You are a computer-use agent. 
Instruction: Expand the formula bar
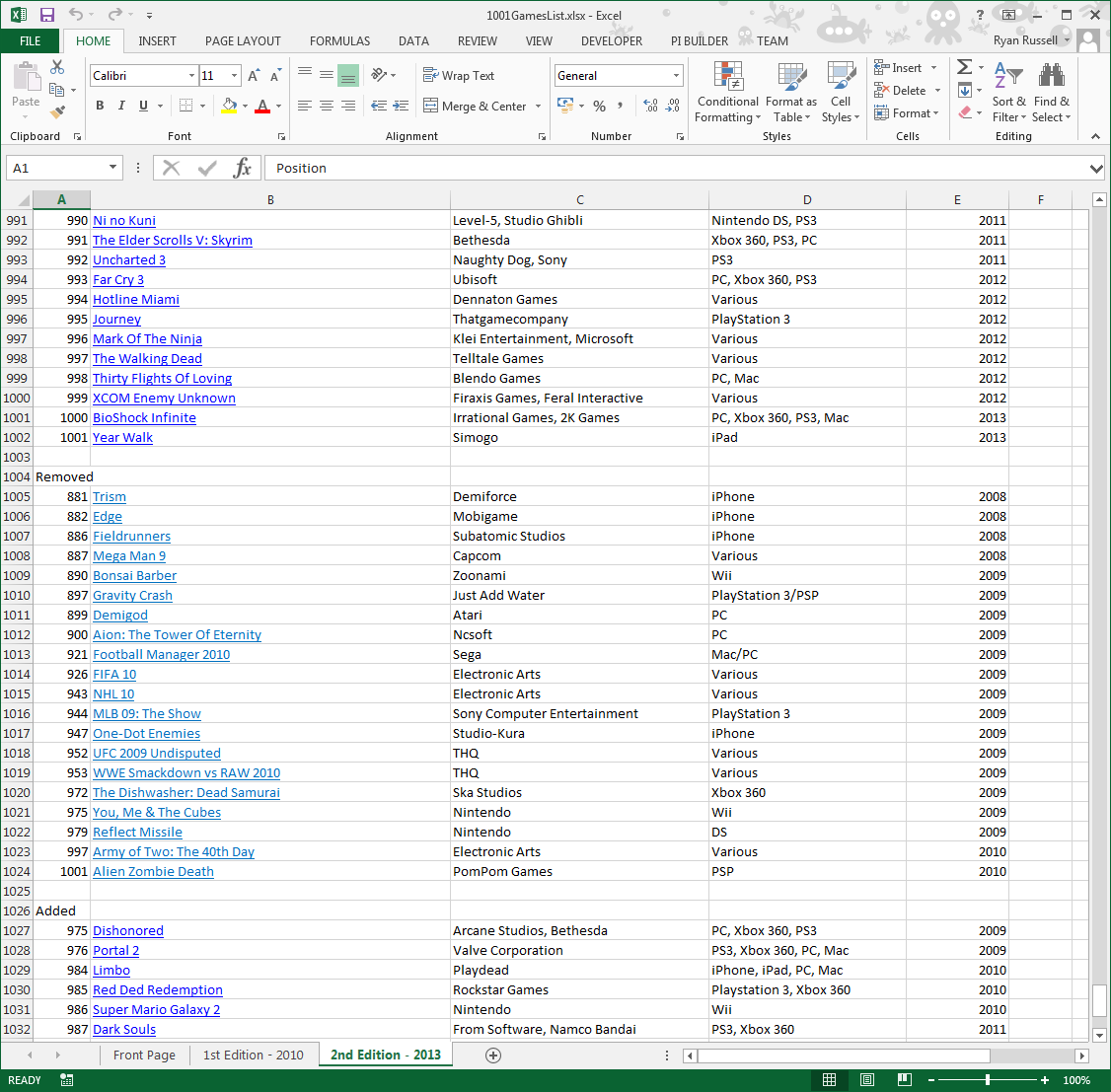(1096, 169)
